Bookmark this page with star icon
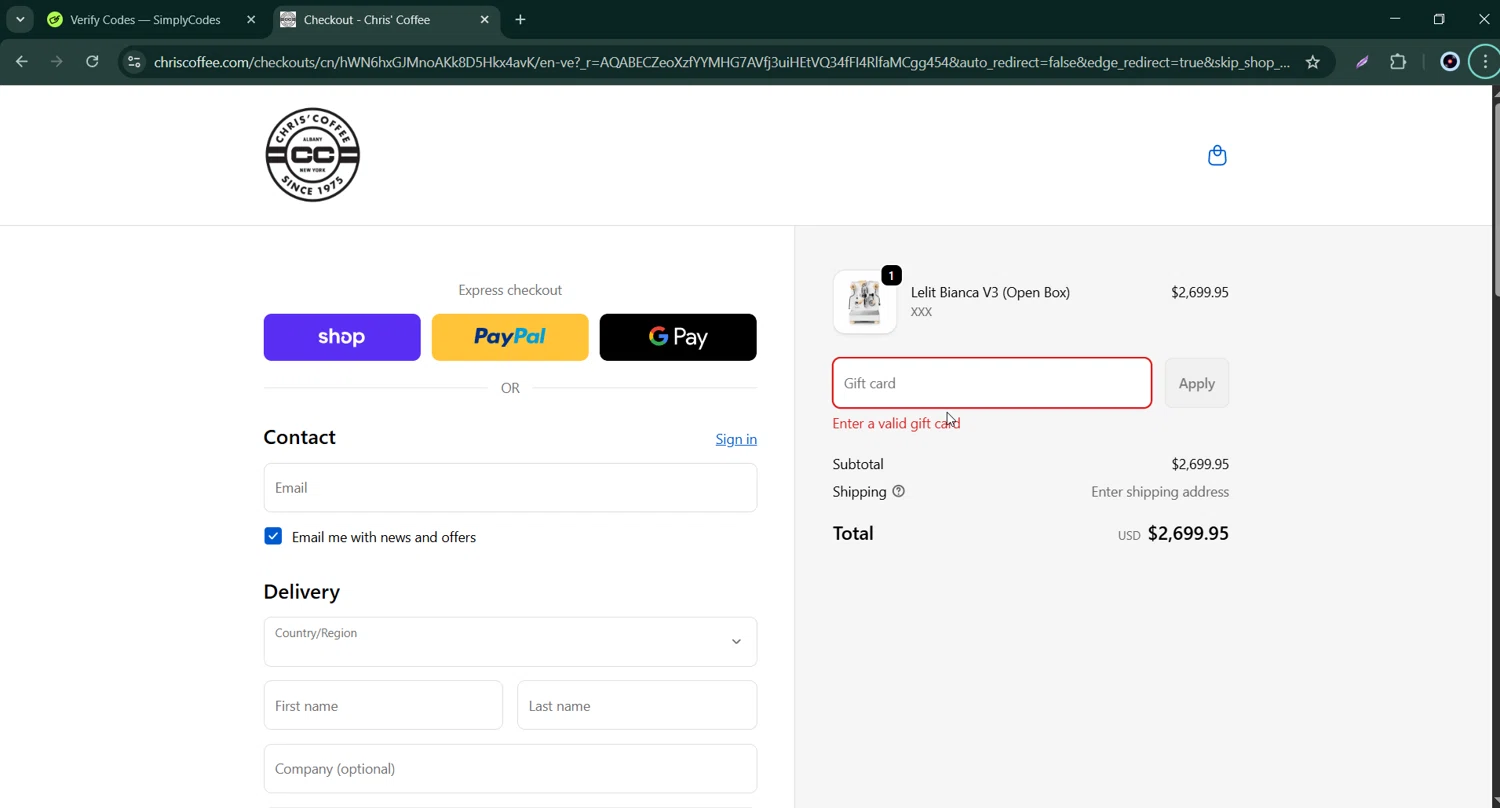The image size is (1500, 808). point(1313,62)
